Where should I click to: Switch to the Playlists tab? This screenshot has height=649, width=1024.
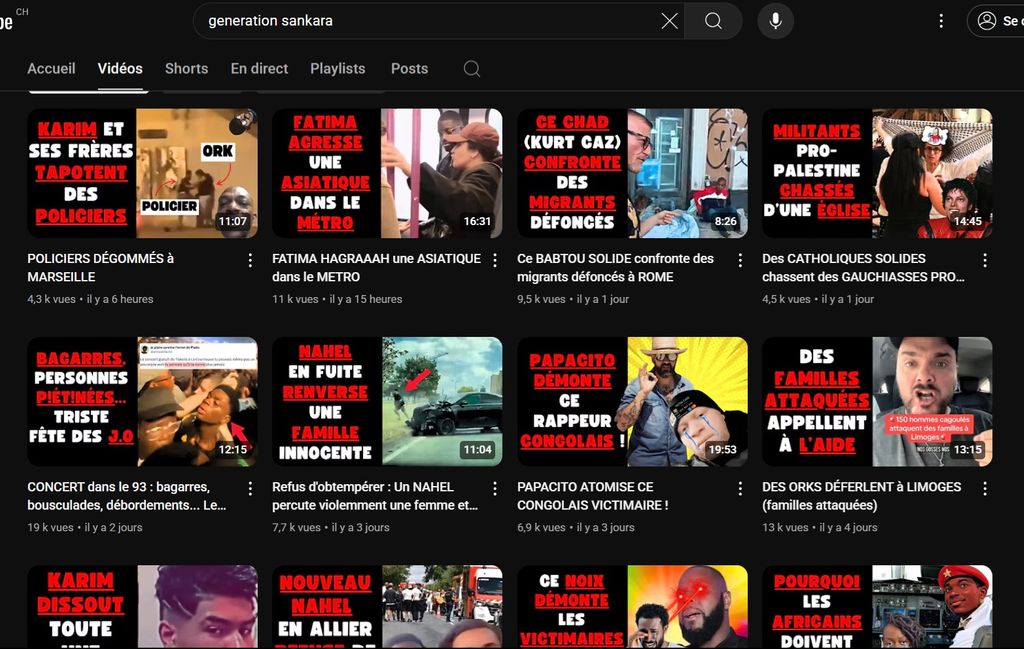coord(338,69)
